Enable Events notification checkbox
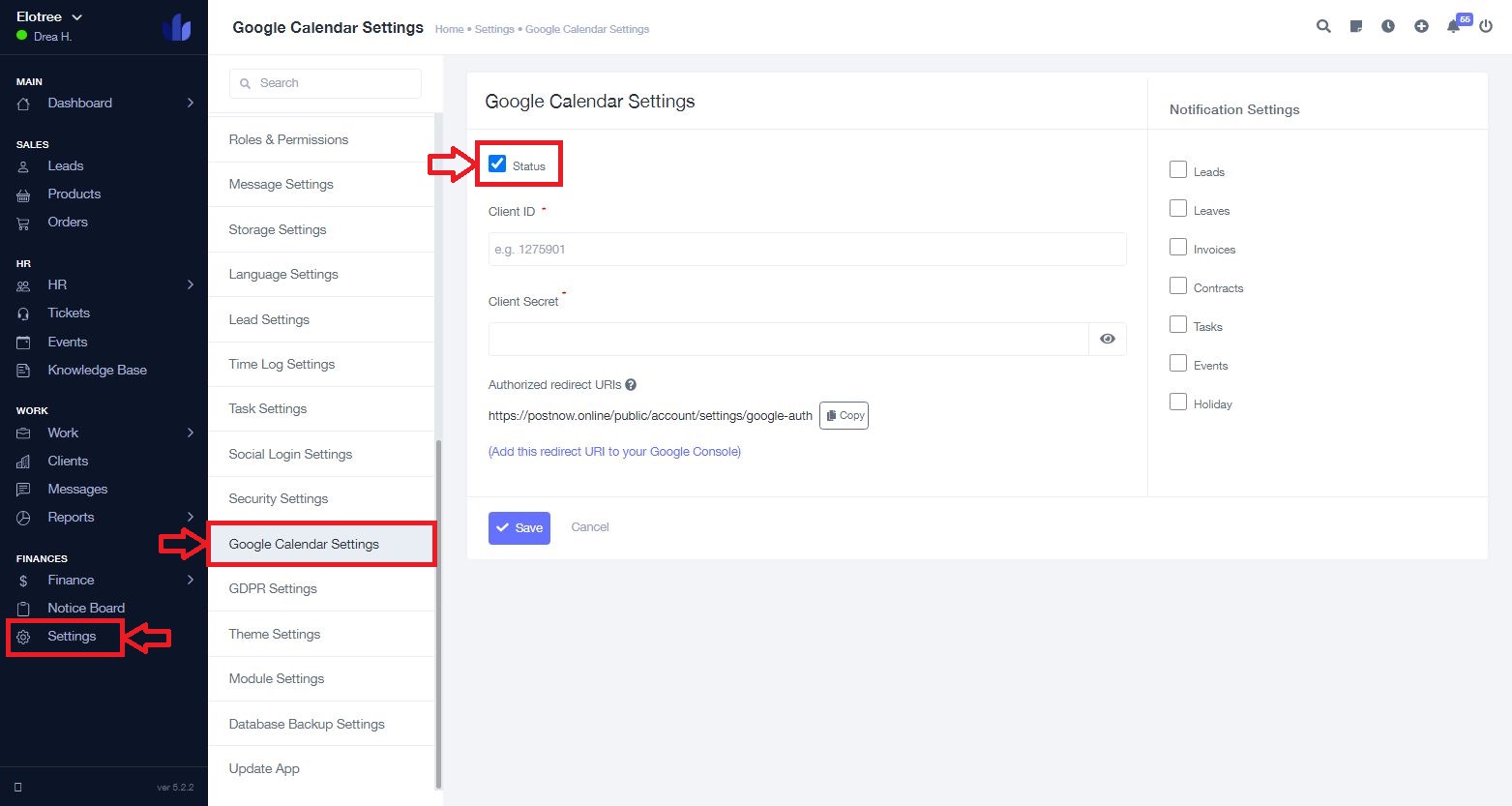1512x806 pixels. tap(1178, 363)
